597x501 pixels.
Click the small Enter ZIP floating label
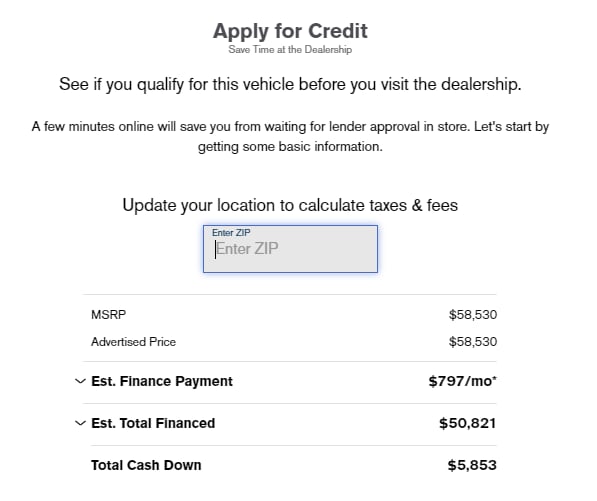[231, 233]
